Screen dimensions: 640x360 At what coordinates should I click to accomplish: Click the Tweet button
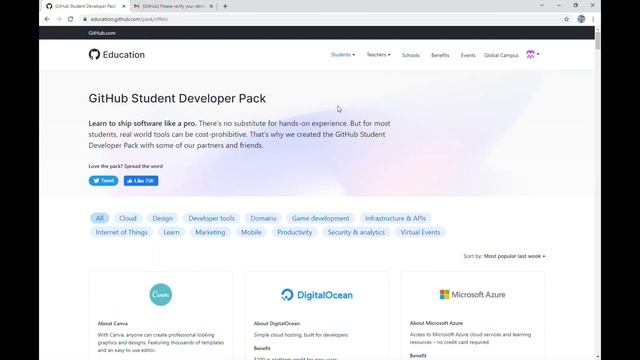pos(104,181)
